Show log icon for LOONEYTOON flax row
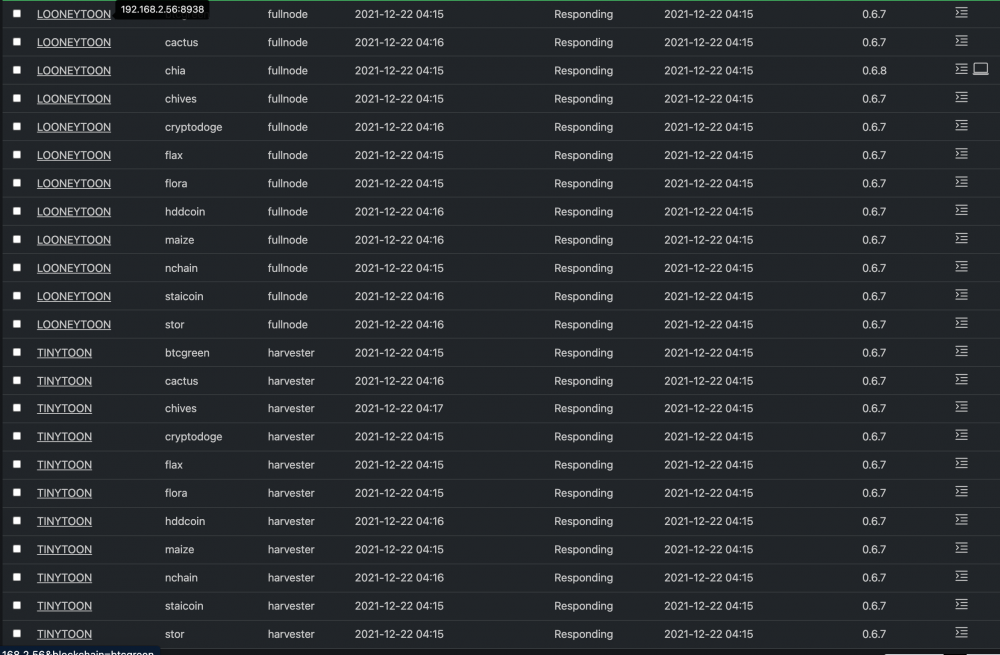The width and height of the screenshot is (1000, 655). [961, 154]
